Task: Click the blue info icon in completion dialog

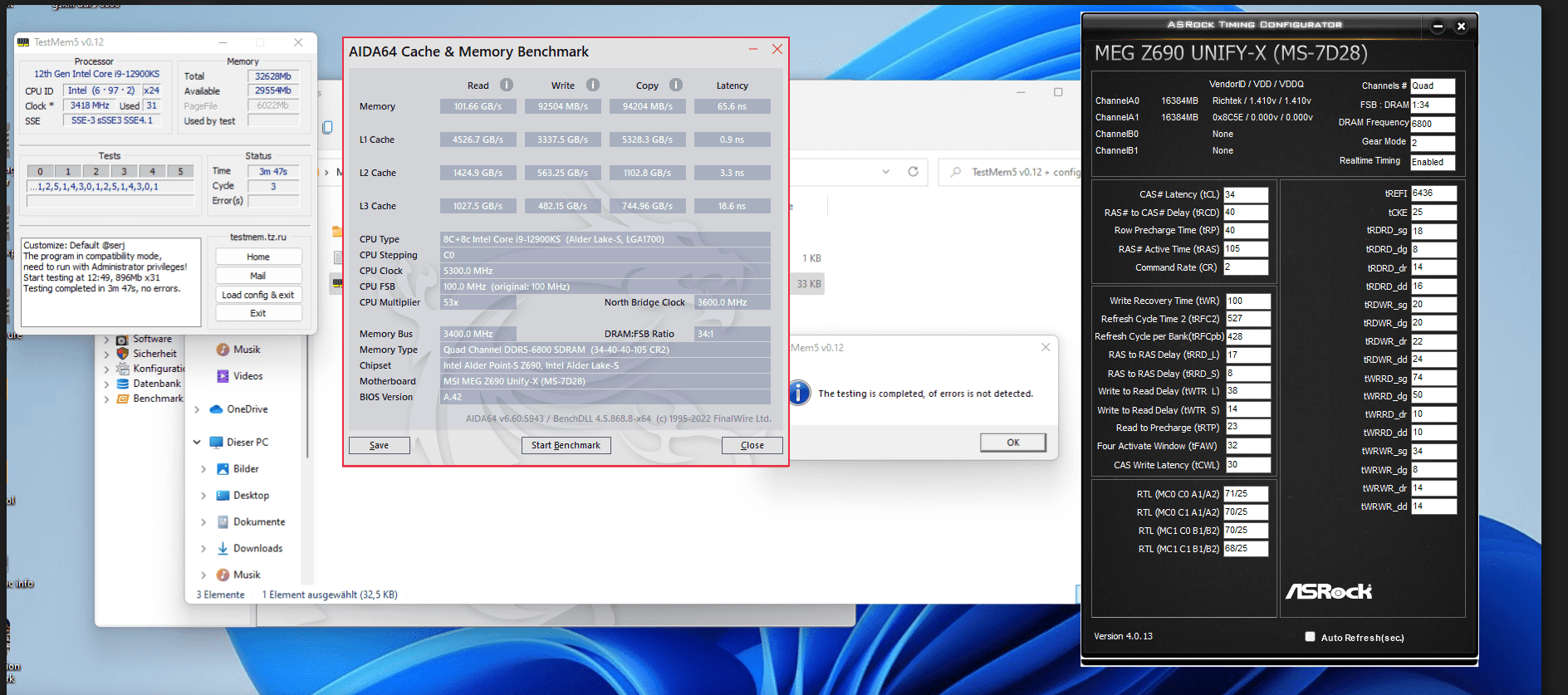Action: [x=799, y=393]
